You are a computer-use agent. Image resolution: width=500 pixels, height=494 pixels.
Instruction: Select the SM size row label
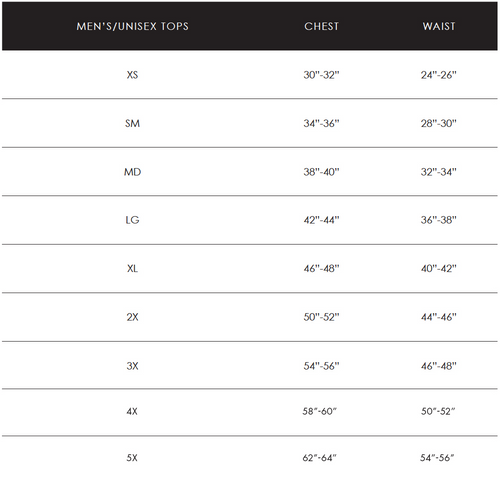tap(132, 123)
